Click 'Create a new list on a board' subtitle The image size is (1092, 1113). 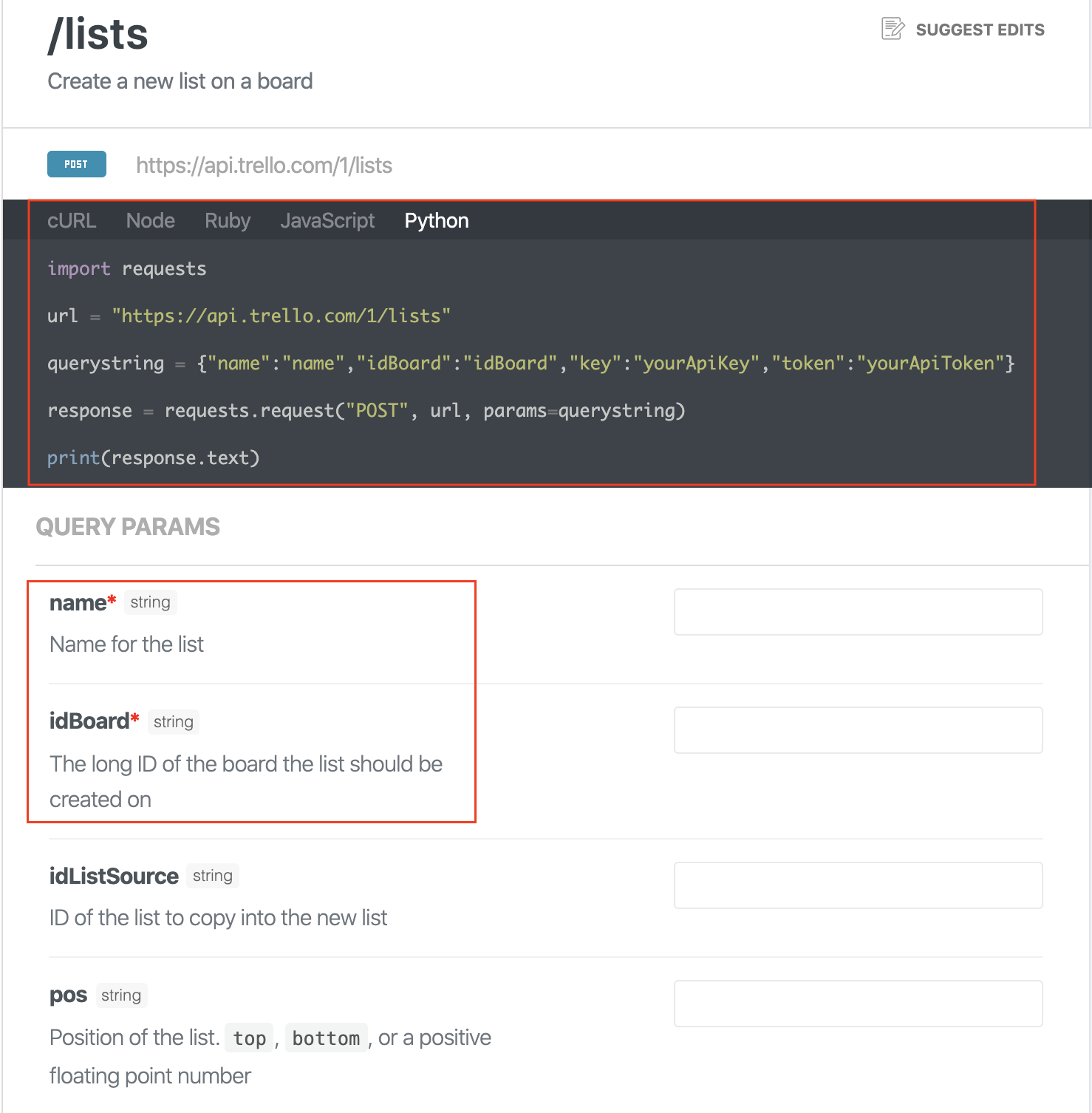(180, 81)
